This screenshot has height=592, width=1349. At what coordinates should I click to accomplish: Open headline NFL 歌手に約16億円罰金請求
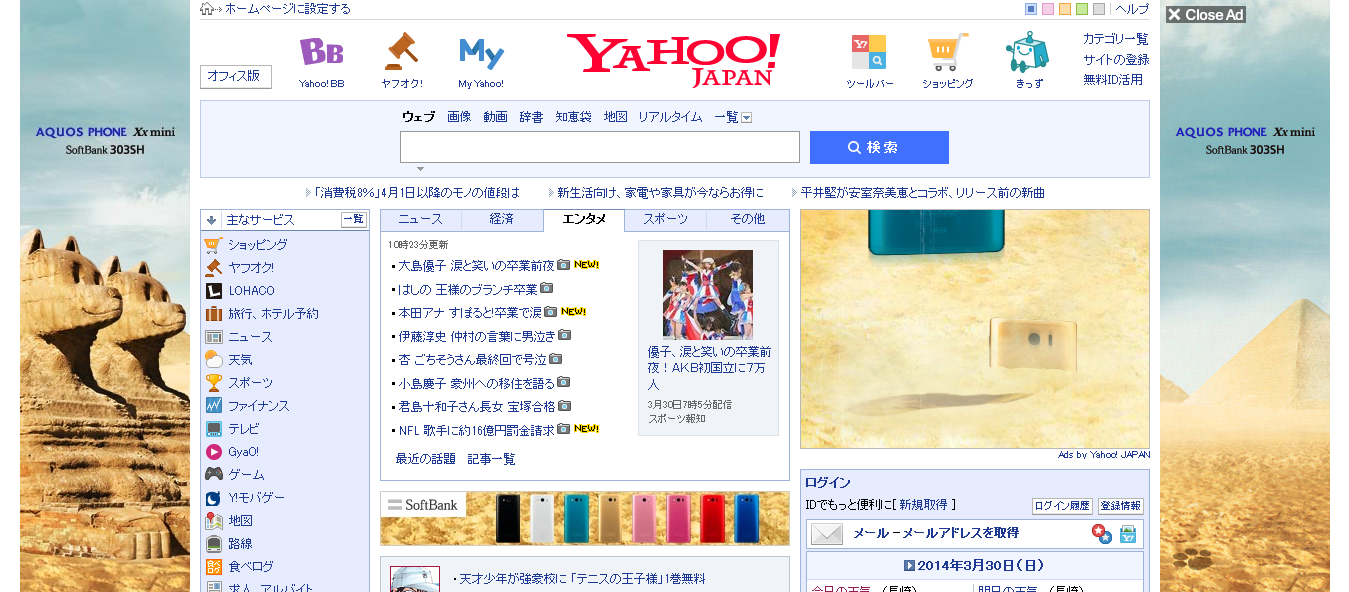pos(477,430)
